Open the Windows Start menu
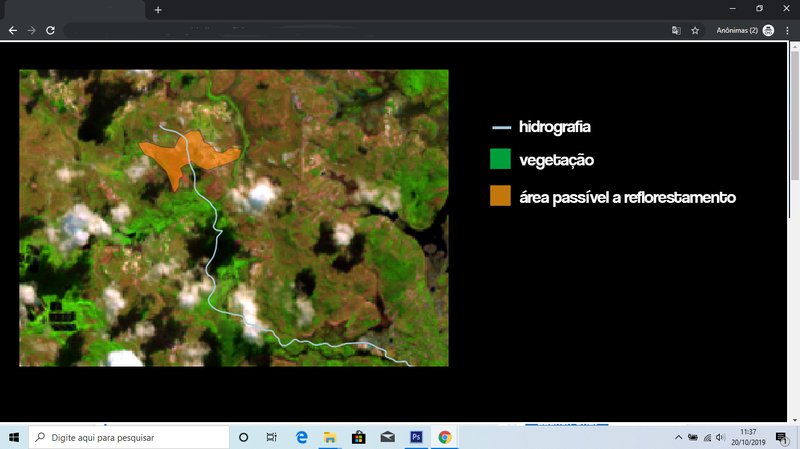The width and height of the screenshot is (800, 449). 14,437
